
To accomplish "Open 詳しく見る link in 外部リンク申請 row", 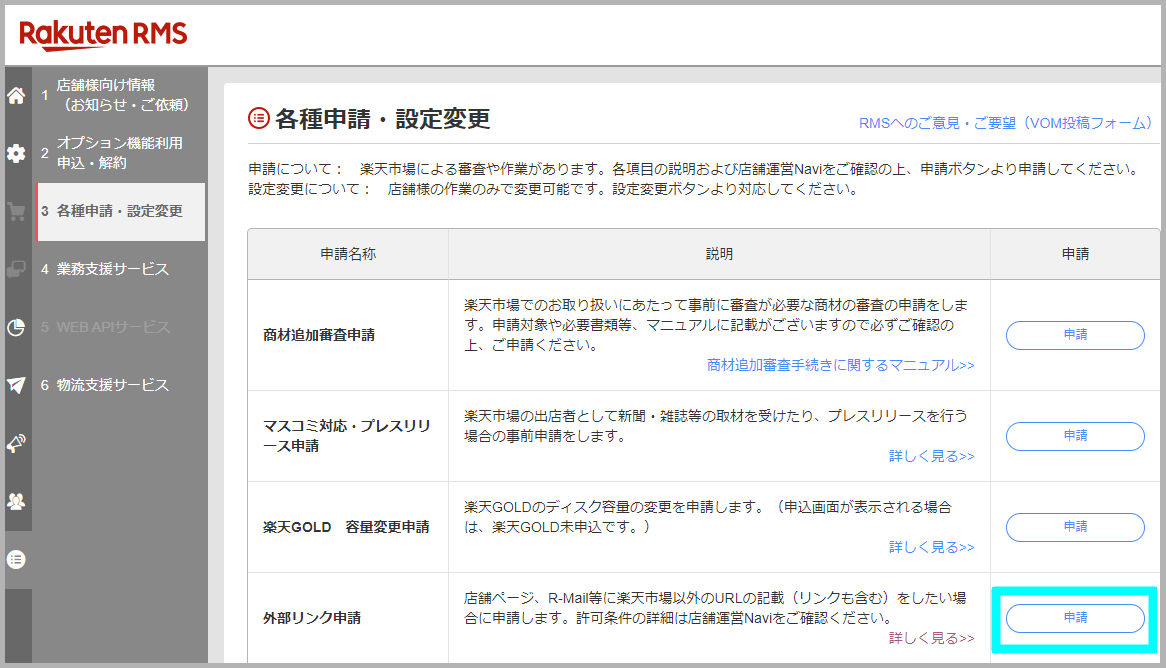I will [931, 638].
